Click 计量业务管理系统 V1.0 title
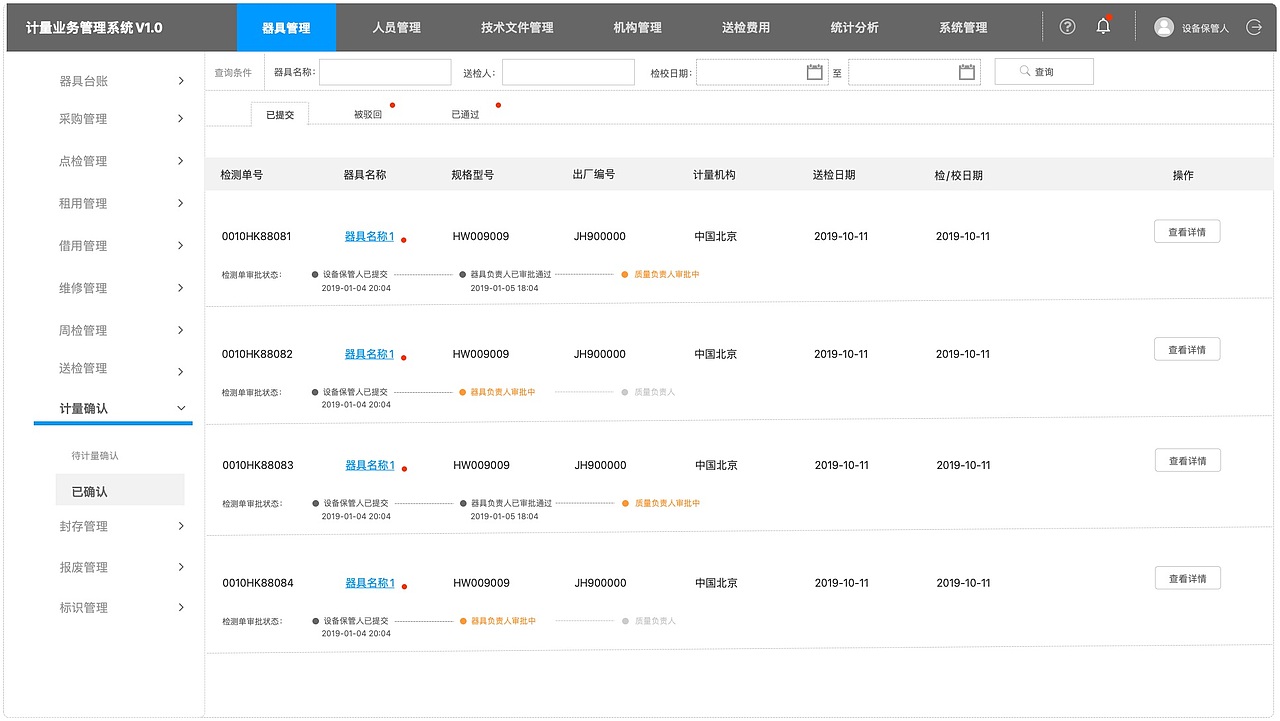Image resolution: width=1280 pixels, height=721 pixels. (x=94, y=28)
